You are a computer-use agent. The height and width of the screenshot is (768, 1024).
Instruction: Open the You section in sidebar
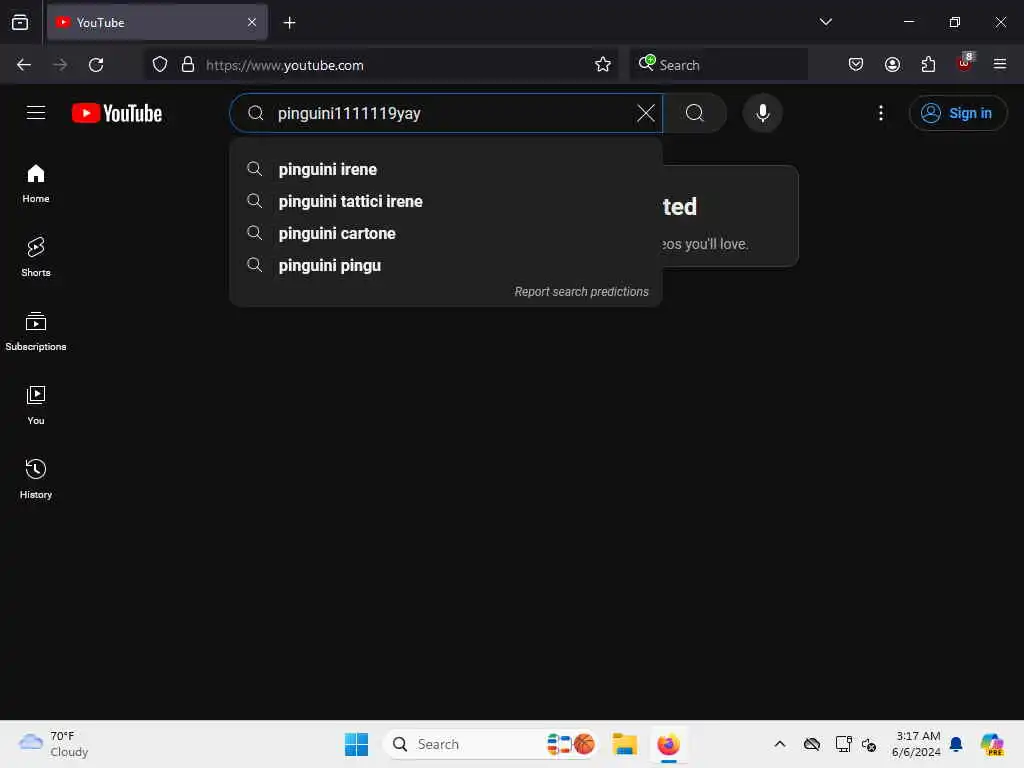[x=36, y=405]
